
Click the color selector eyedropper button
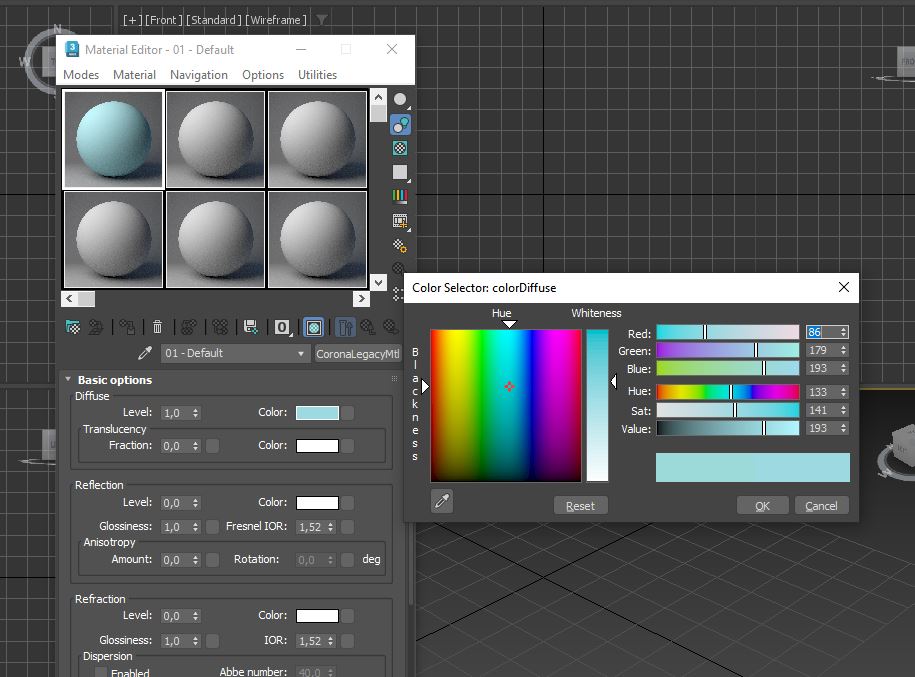point(442,502)
